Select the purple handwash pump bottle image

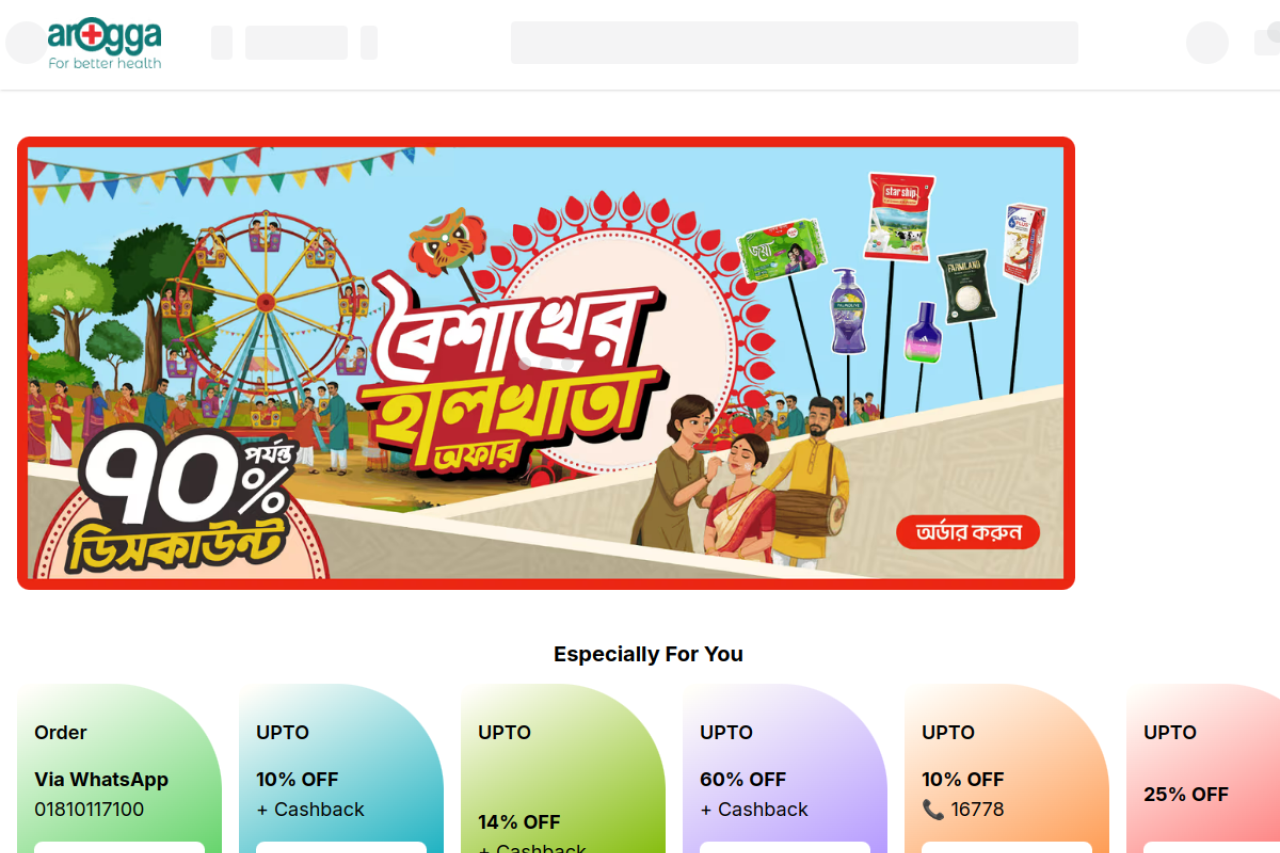[x=848, y=311]
